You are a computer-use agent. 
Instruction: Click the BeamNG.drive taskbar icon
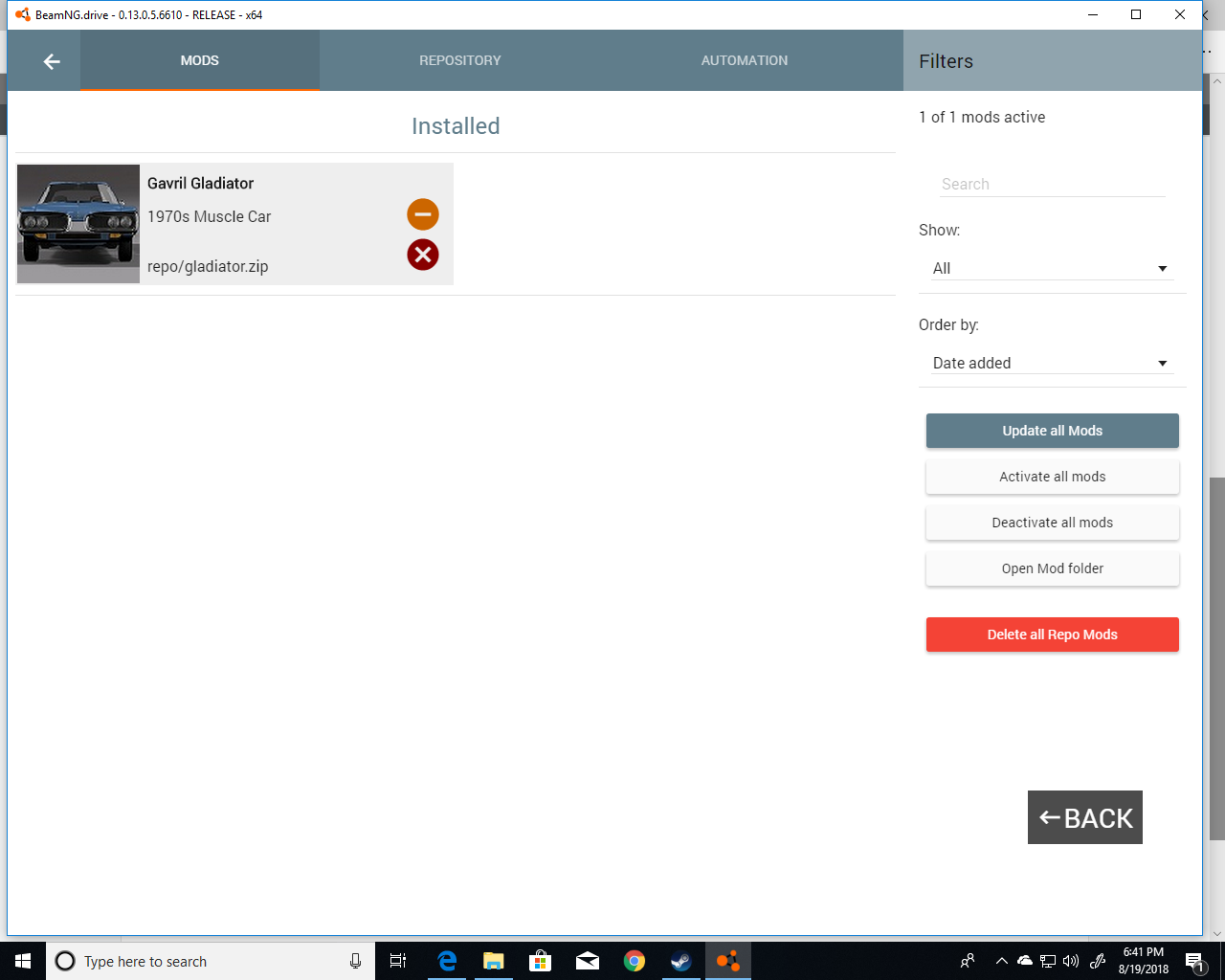coord(728,961)
